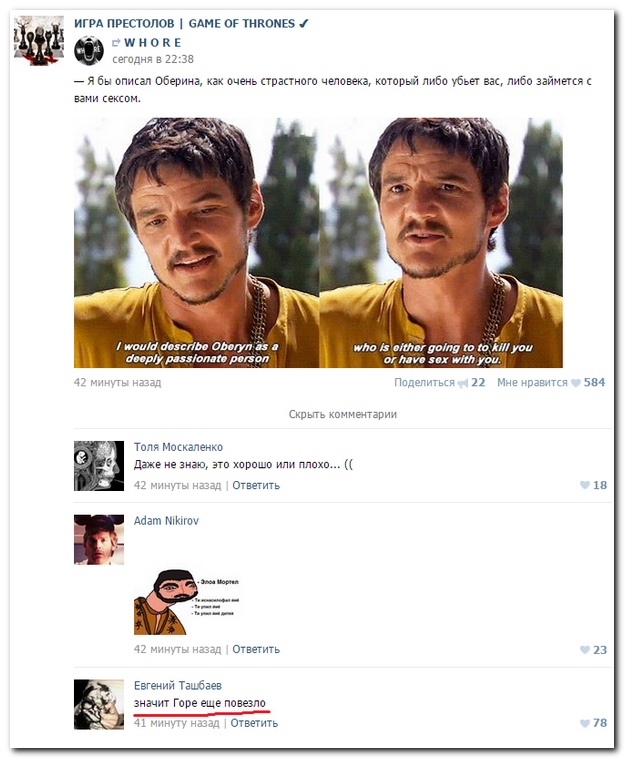This screenshot has width=625, height=759.
Task: Reply to Евгений Ташбаев's comment
Action: pos(254,723)
